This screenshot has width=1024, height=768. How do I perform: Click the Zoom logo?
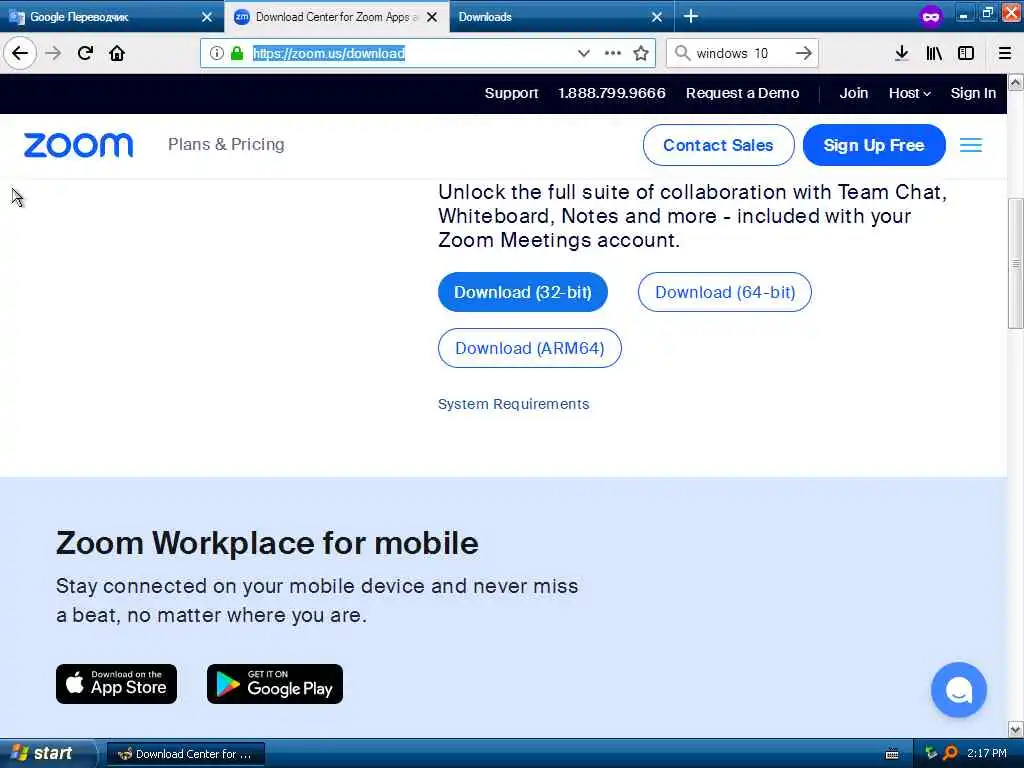click(78, 145)
